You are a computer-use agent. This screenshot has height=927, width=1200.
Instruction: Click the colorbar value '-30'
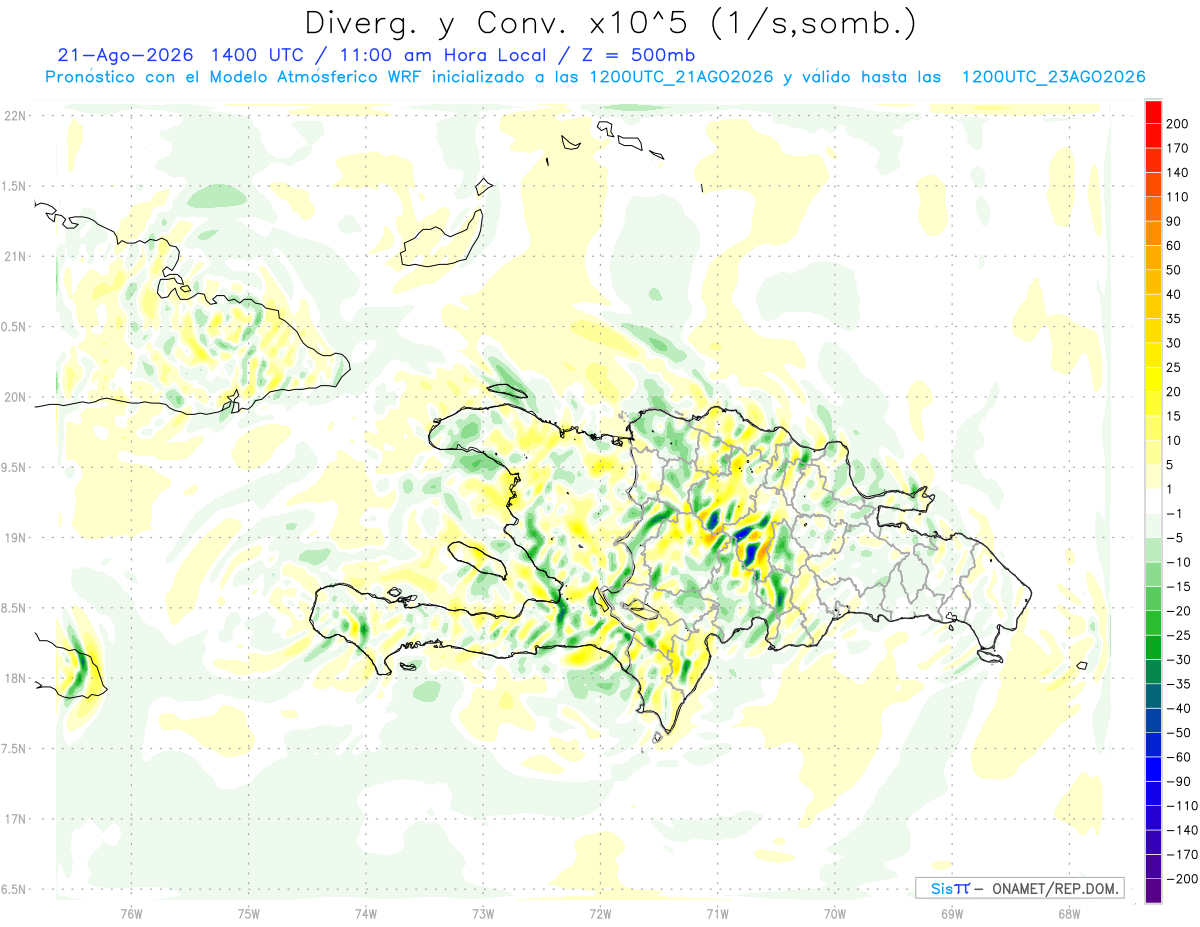point(1179,659)
